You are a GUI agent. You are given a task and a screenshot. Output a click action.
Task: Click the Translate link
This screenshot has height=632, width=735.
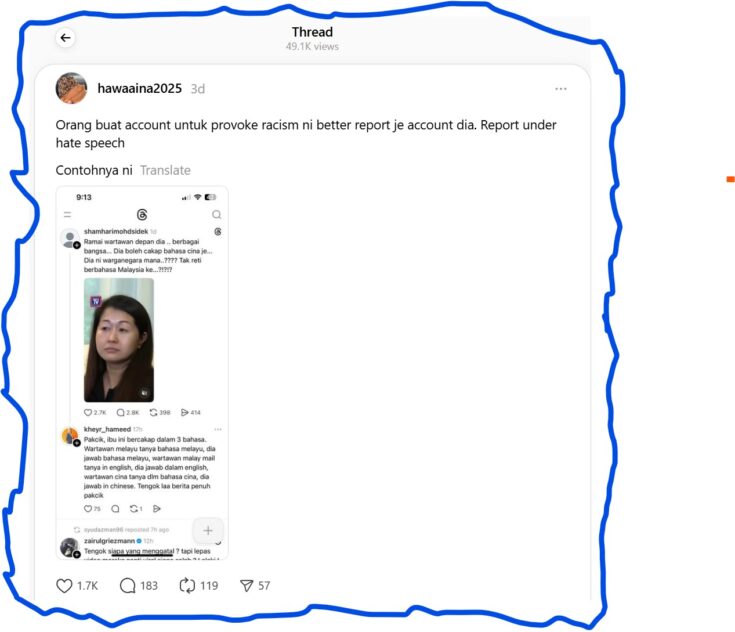(165, 170)
